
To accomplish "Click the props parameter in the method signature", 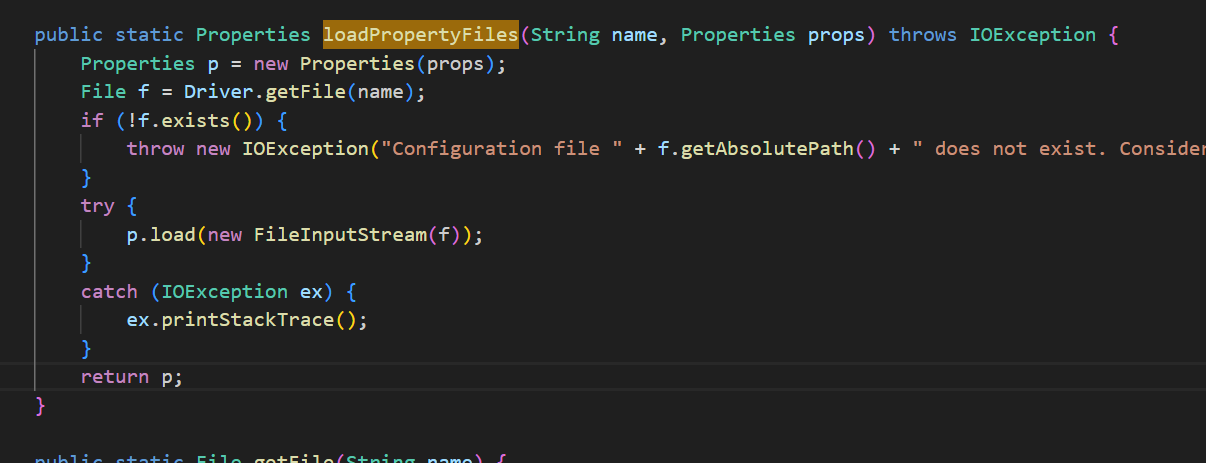I will 835,35.
